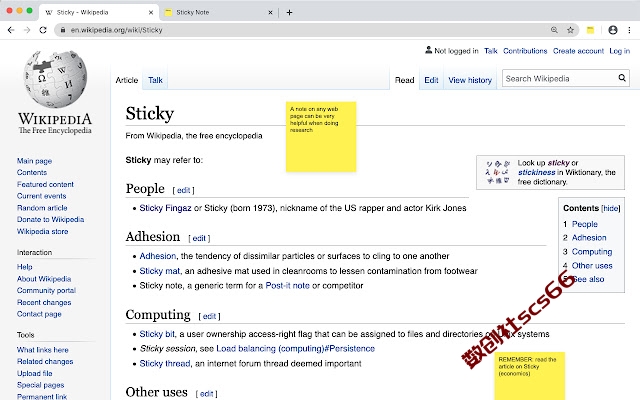
Task: Open sidebar Contents link
Action: [32, 172]
